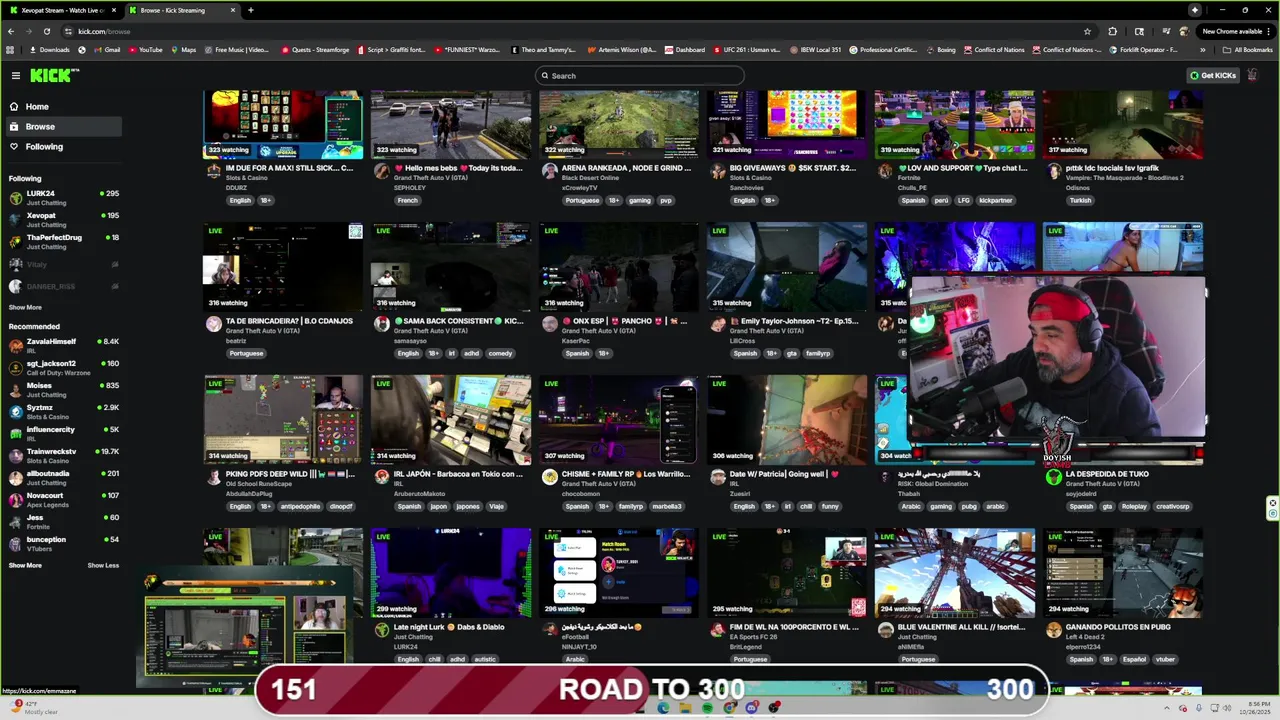
Task: Open Chrome apps grid icon
Action: [x=10, y=50]
